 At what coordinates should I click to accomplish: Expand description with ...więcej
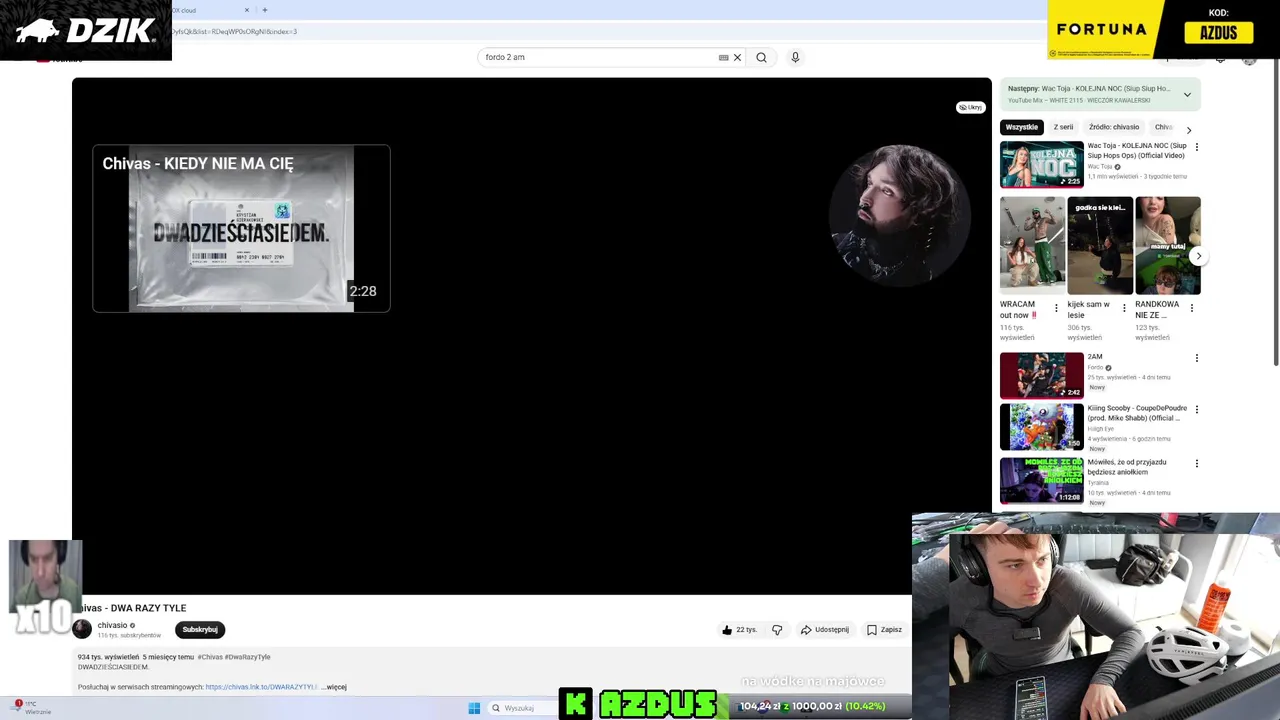coord(334,687)
